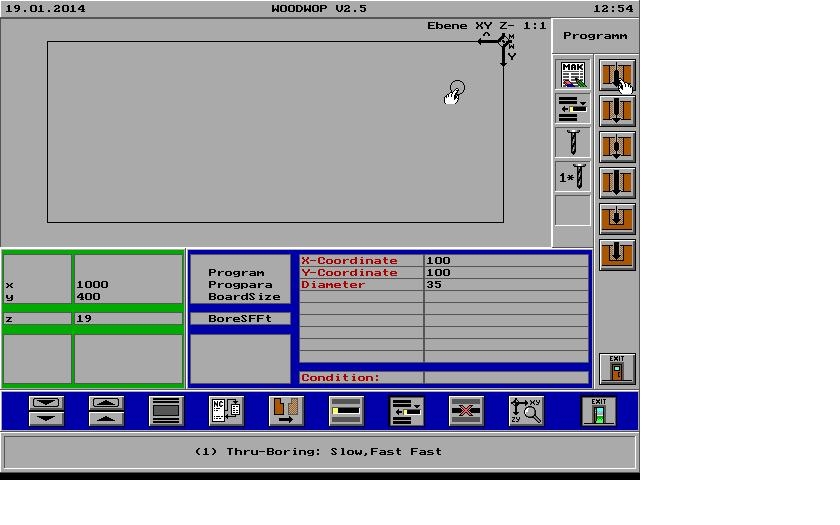Click the z value 19

click(84, 319)
